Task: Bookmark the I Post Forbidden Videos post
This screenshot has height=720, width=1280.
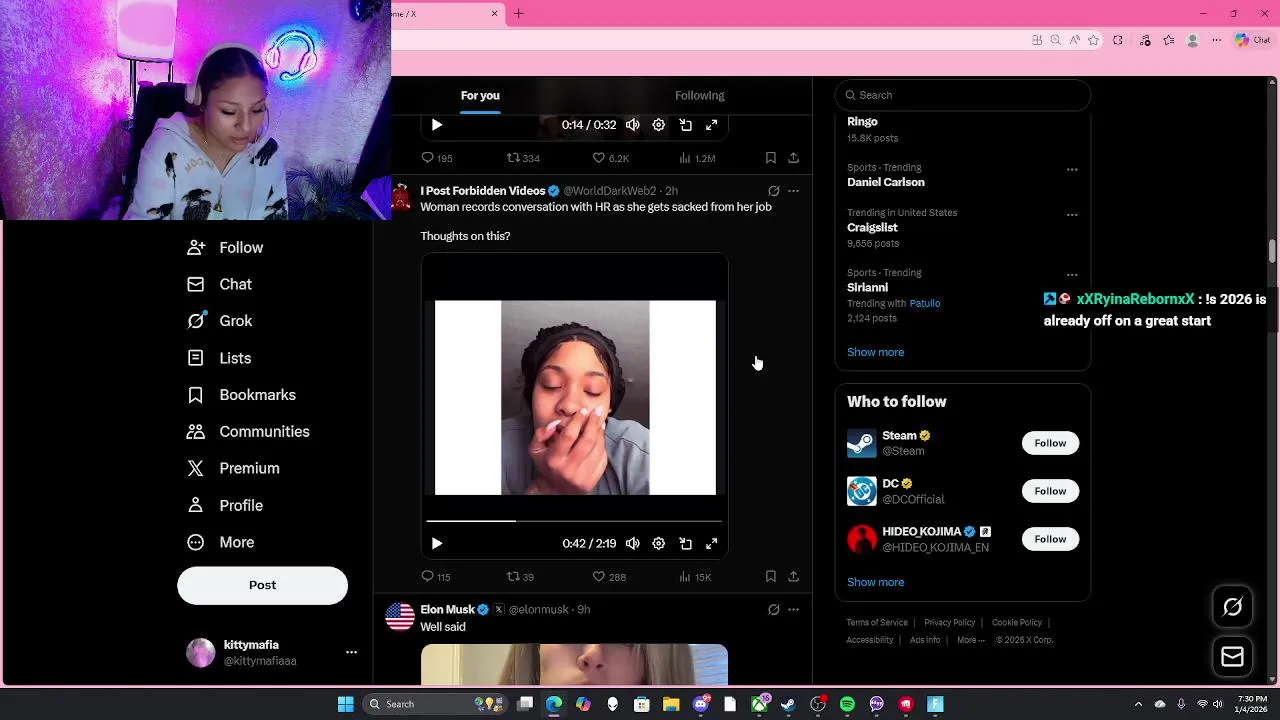Action: click(x=771, y=577)
